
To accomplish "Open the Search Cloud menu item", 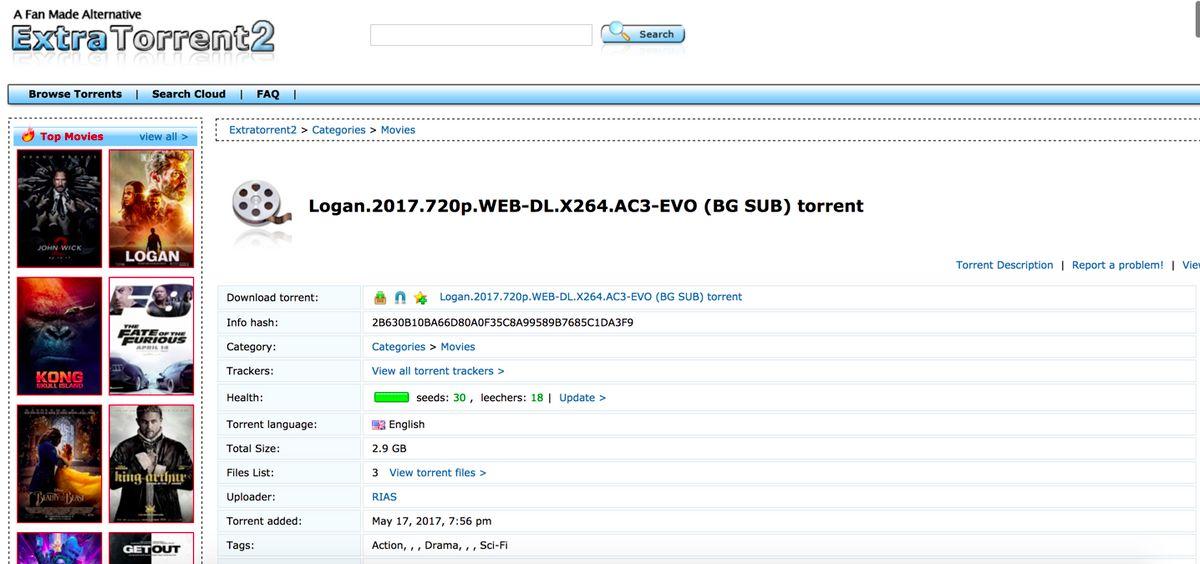I will point(189,94).
